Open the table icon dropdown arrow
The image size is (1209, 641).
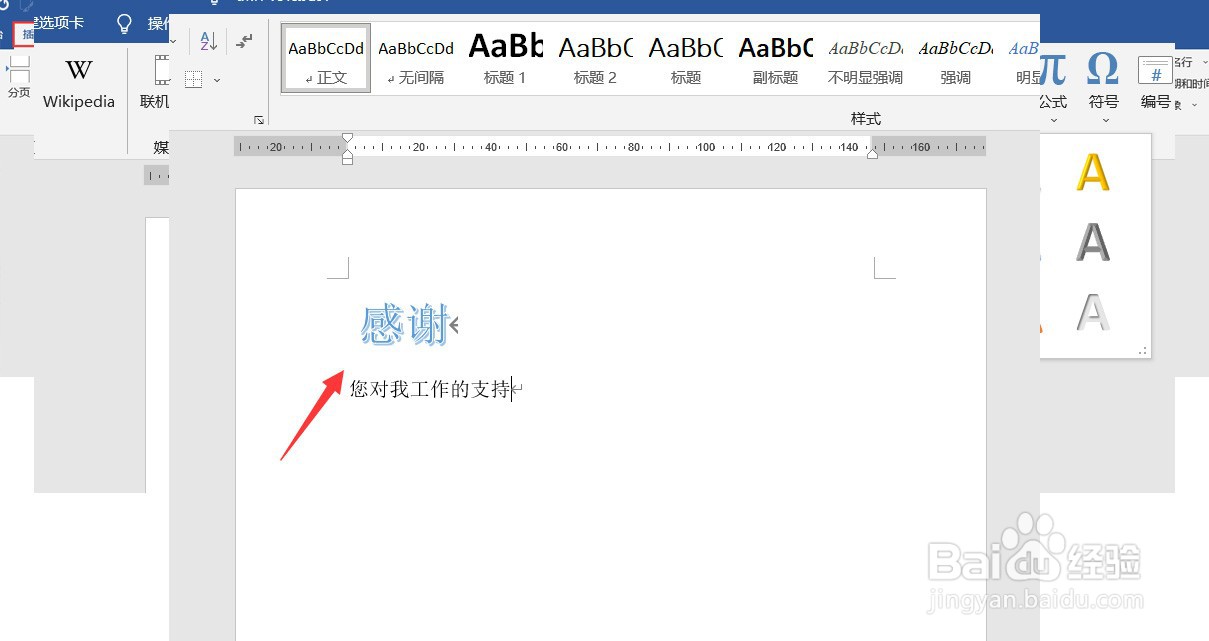click(x=219, y=79)
